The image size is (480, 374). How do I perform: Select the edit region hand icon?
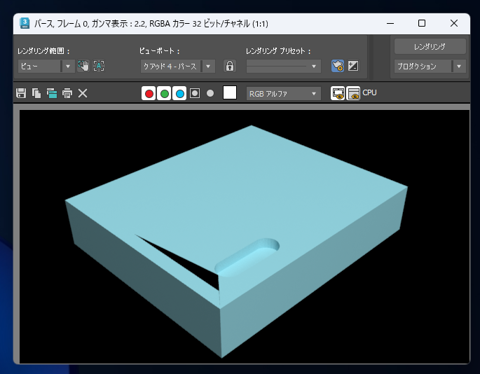click(x=83, y=66)
